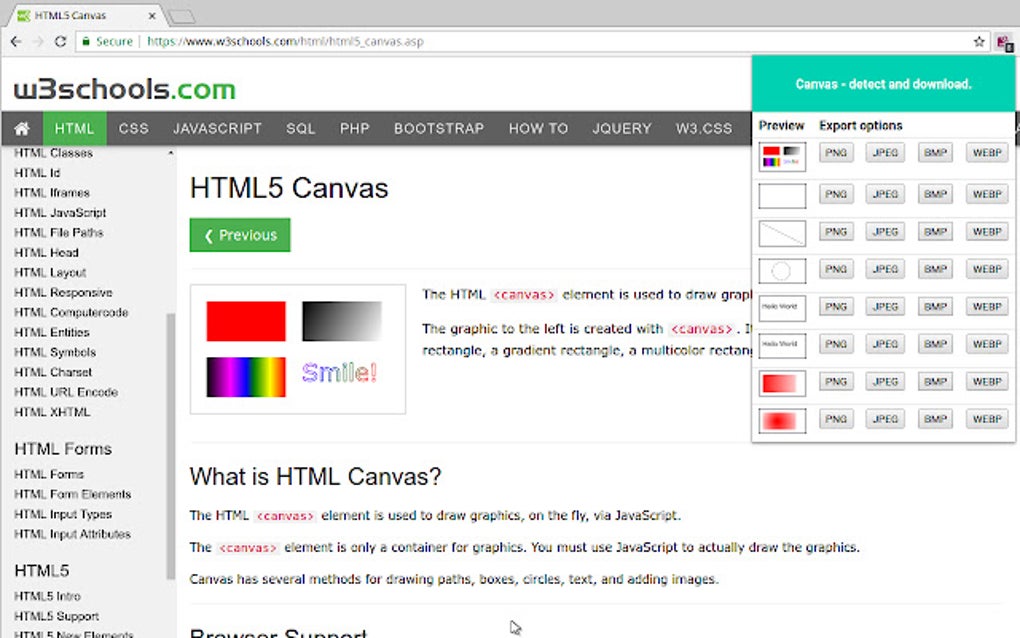1020x638 pixels.
Task: Open HTML File Paths sidebar link
Action: click(59, 232)
